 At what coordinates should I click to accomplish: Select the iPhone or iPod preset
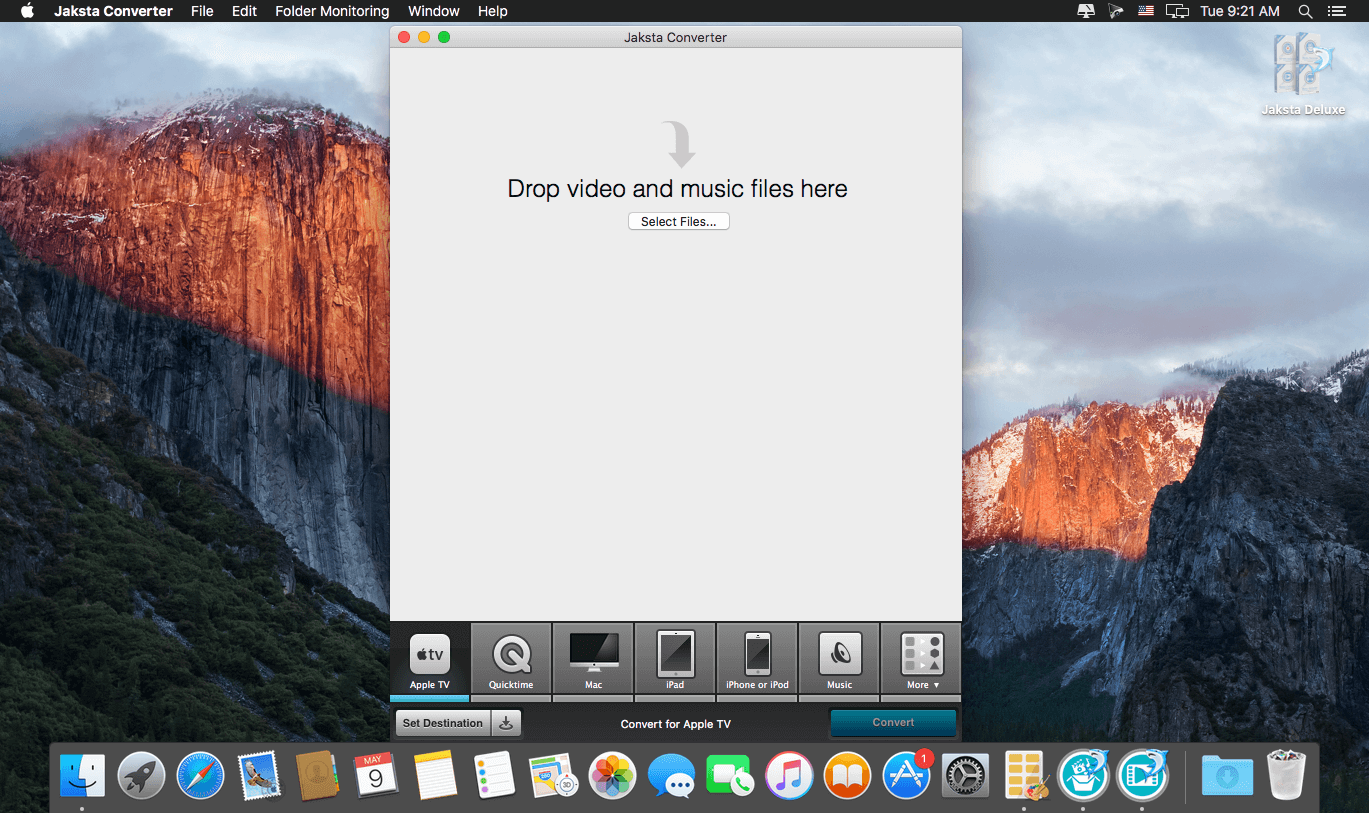[x=757, y=659]
